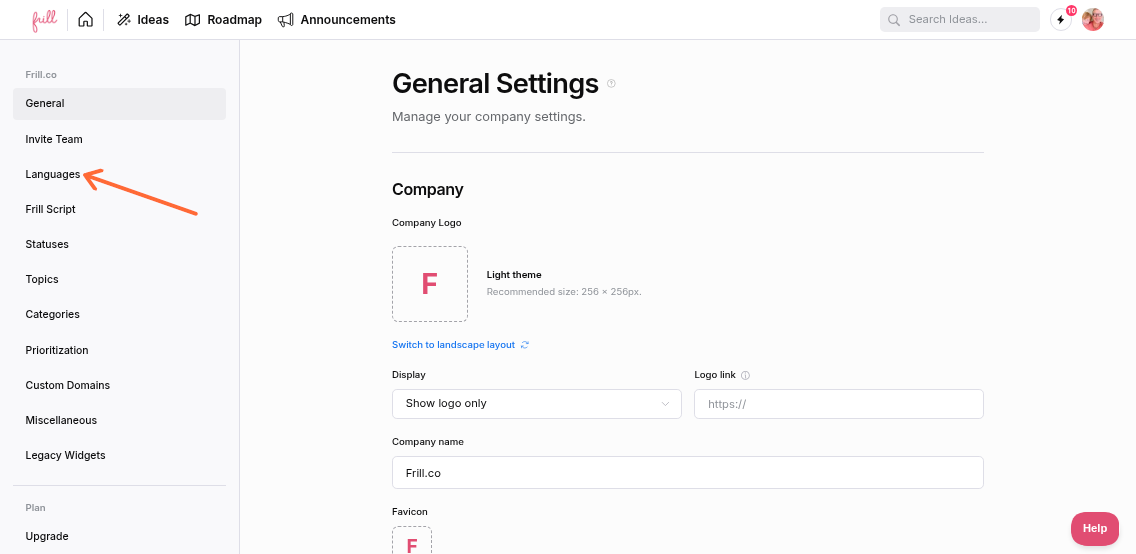
Task: Click the Ideas wand icon
Action: [x=124, y=20]
